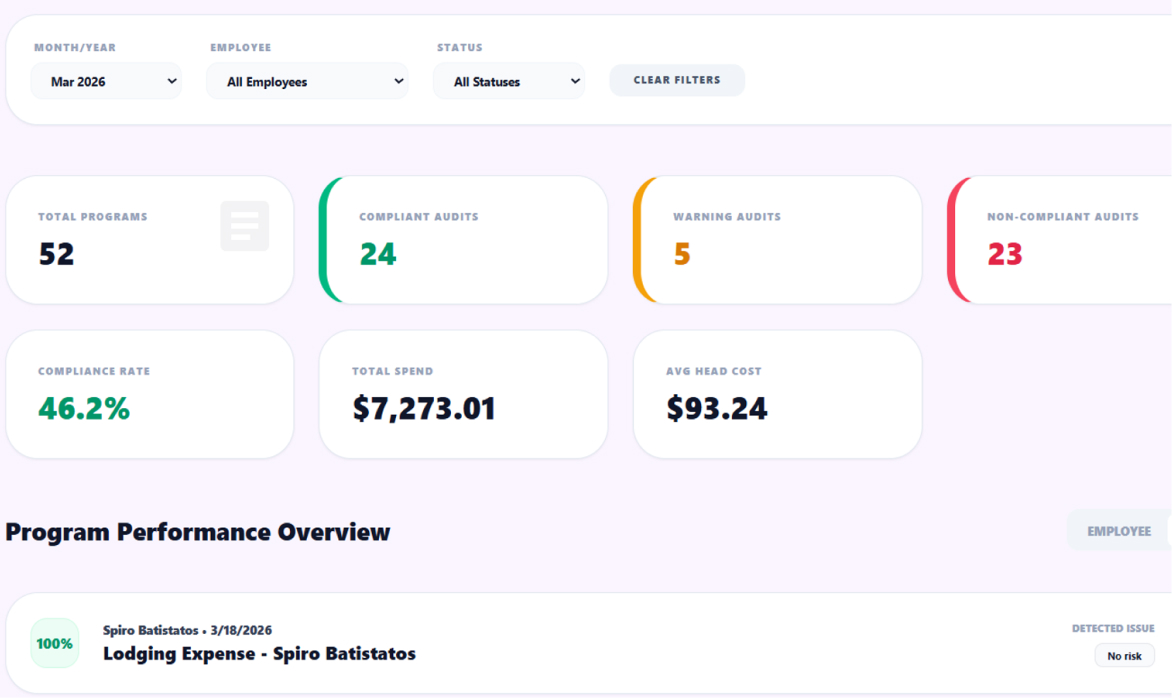Click the Detected Issue label
Viewport: 1172px width, 698px height.
coord(1113,628)
